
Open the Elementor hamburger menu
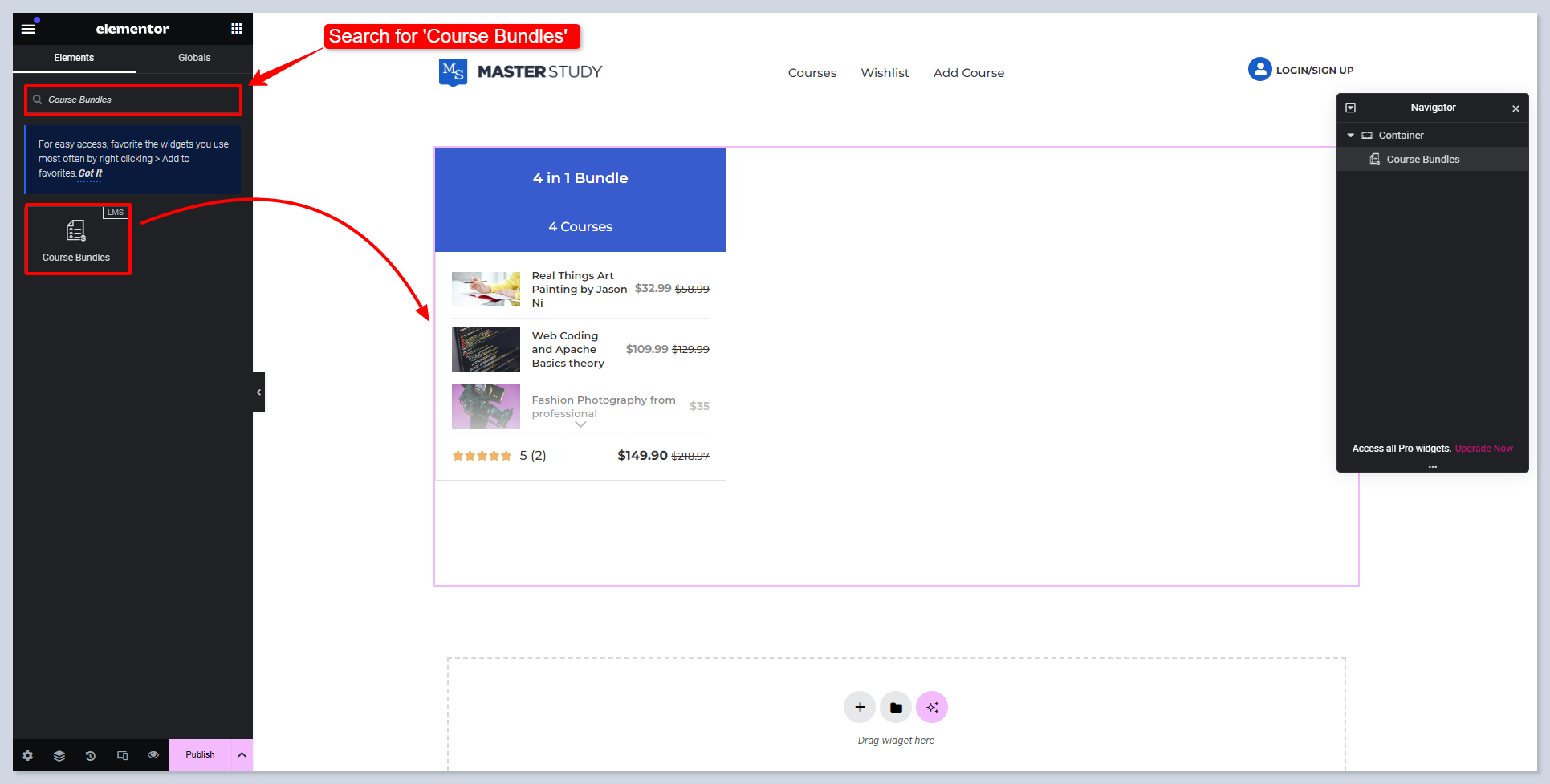point(28,29)
